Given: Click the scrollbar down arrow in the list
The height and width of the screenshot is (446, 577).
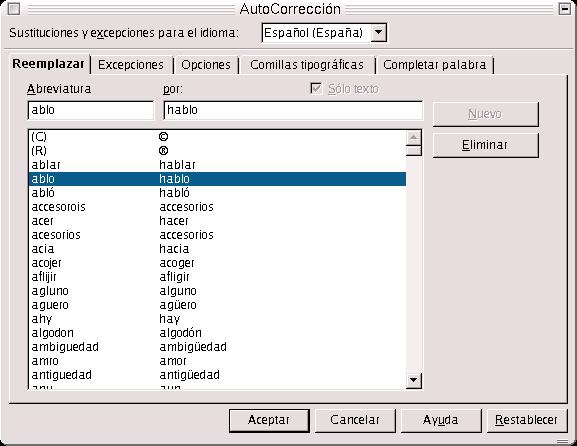Looking at the screenshot, I should coord(414,380).
